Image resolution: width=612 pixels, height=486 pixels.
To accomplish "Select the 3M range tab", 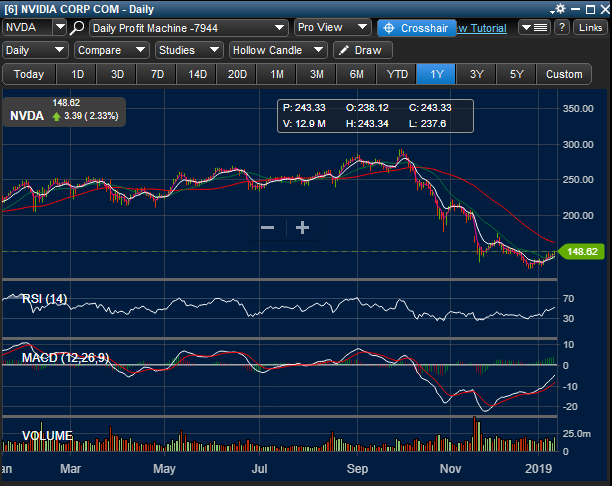I will pyautogui.click(x=317, y=74).
